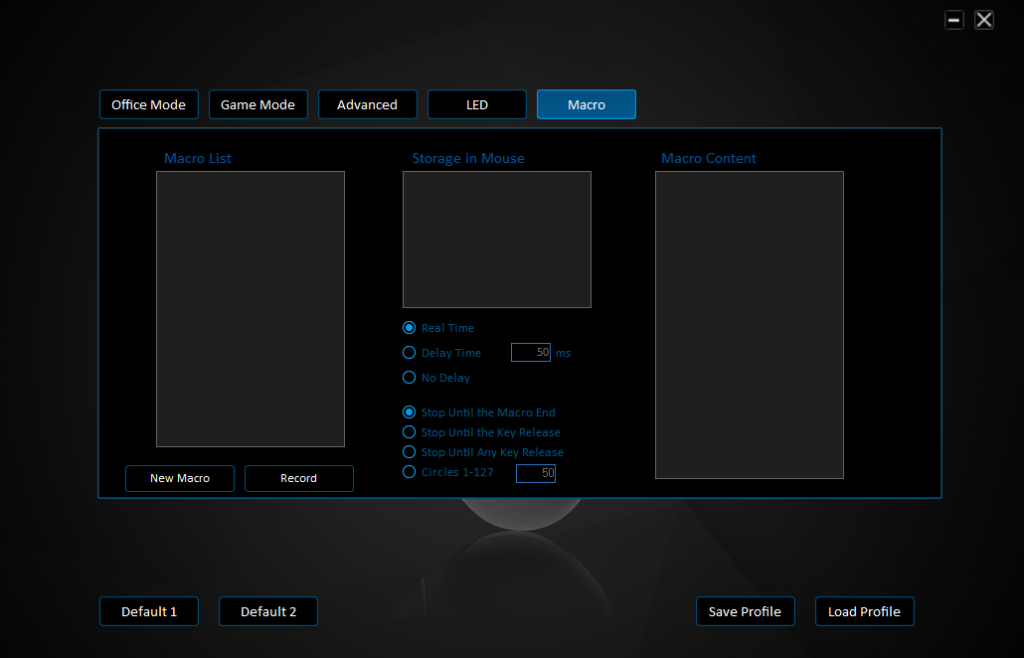Focus the Circles count input box
The width and height of the screenshot is (1024, 658).
click(x=536, y=473)
